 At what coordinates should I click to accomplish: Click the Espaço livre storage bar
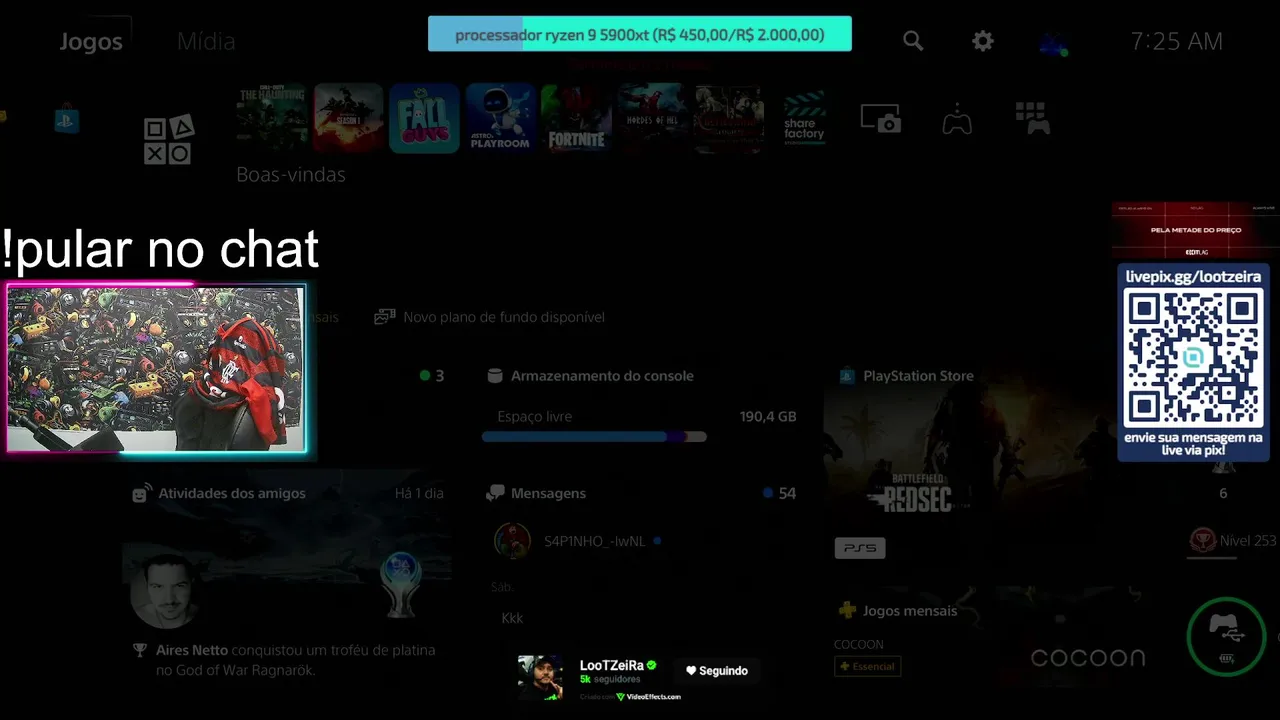click(x=594, y=437)
